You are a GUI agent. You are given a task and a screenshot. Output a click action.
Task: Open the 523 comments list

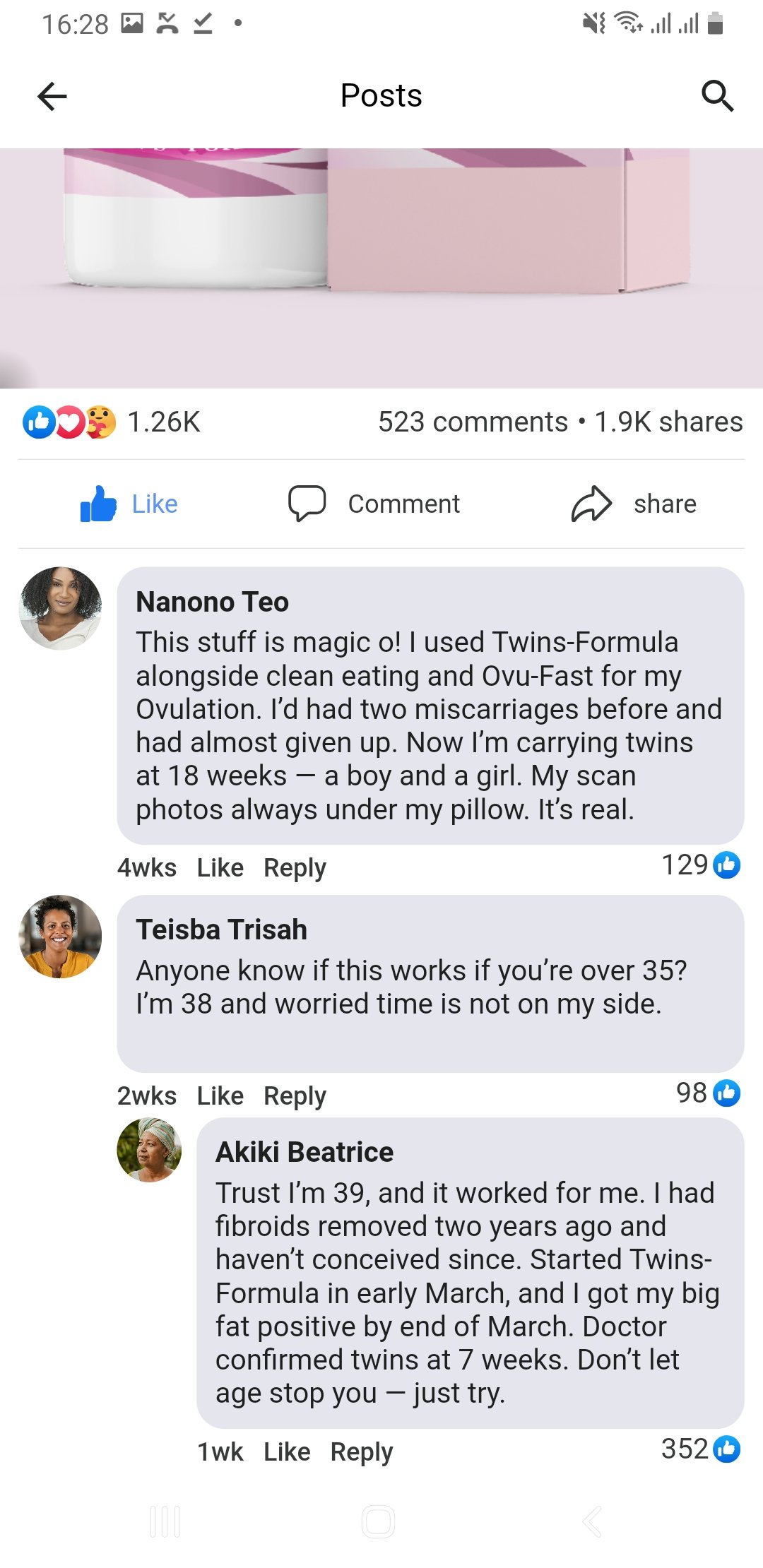coord(473,422)
